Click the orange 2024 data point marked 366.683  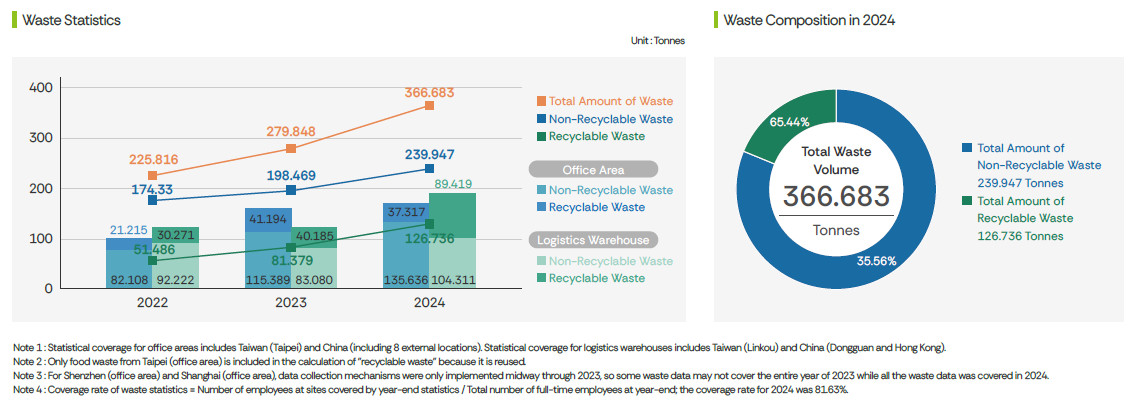[x=429, y=105]
